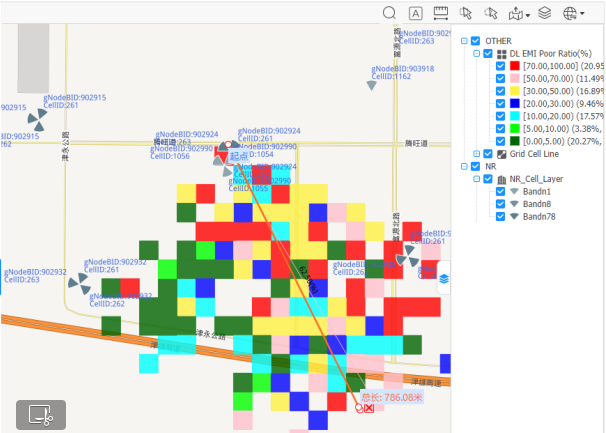The image size is (606, 433).
Task: Click the Grid Cell Line layer icon
Action: click(x=502, y=154)
